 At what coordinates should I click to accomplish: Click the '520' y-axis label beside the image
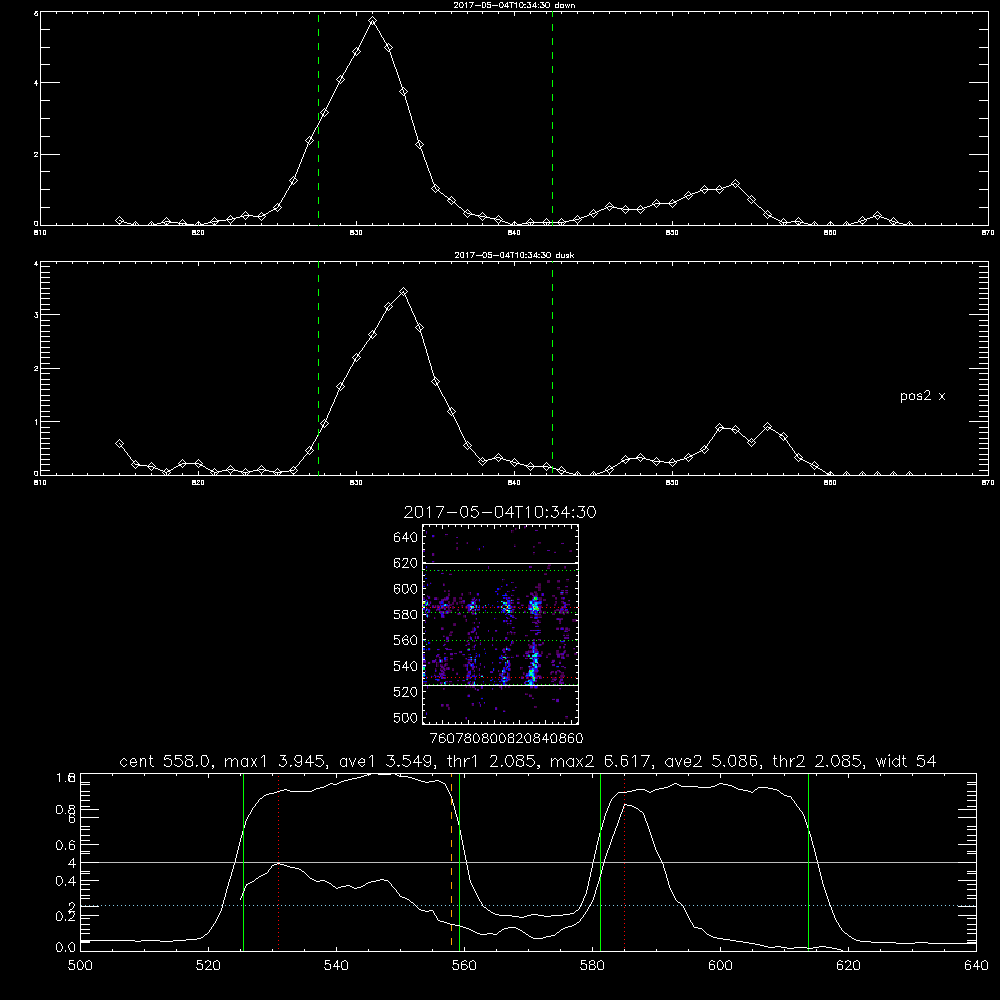pos(405,692)
